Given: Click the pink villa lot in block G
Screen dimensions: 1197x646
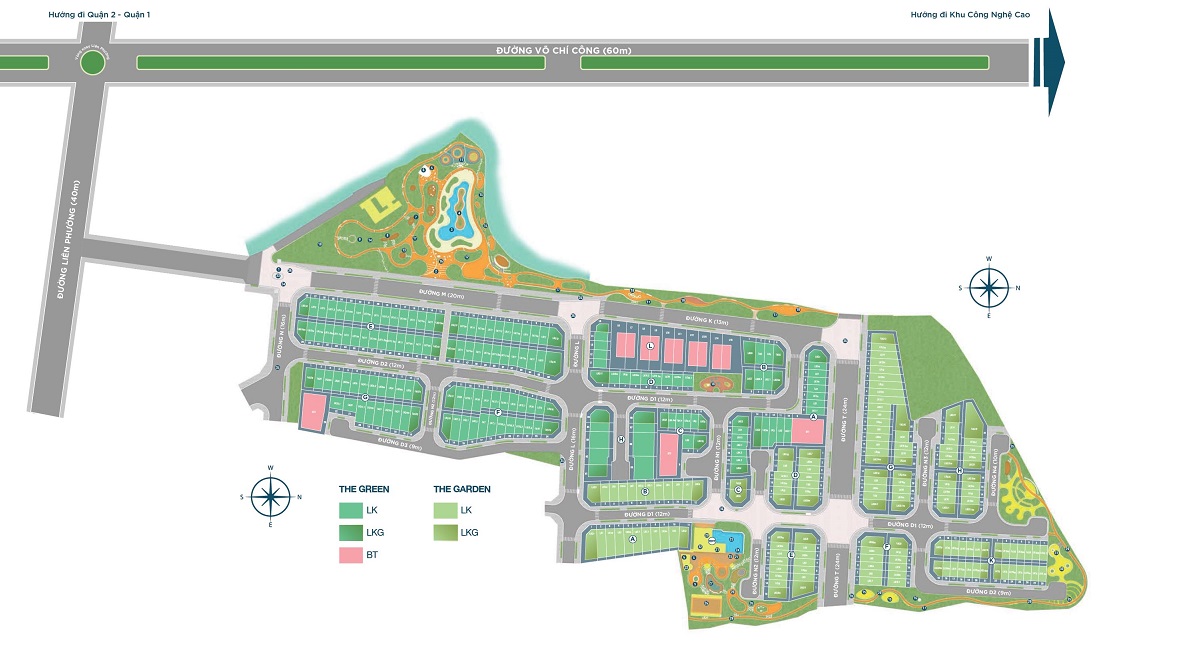Looking at the screenshot, I should (x=313, y=412).
